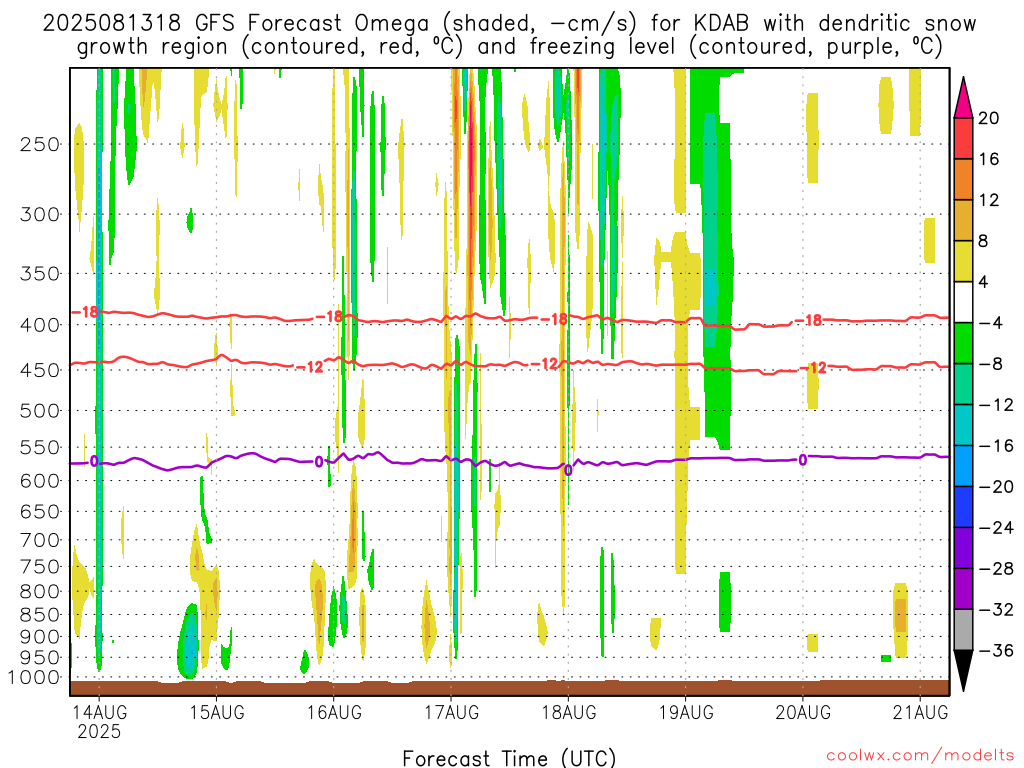This screenshot has width=1024, height=768.
Task: Click the first red -18 contour label near 14AUG
Action: (86, 312)
